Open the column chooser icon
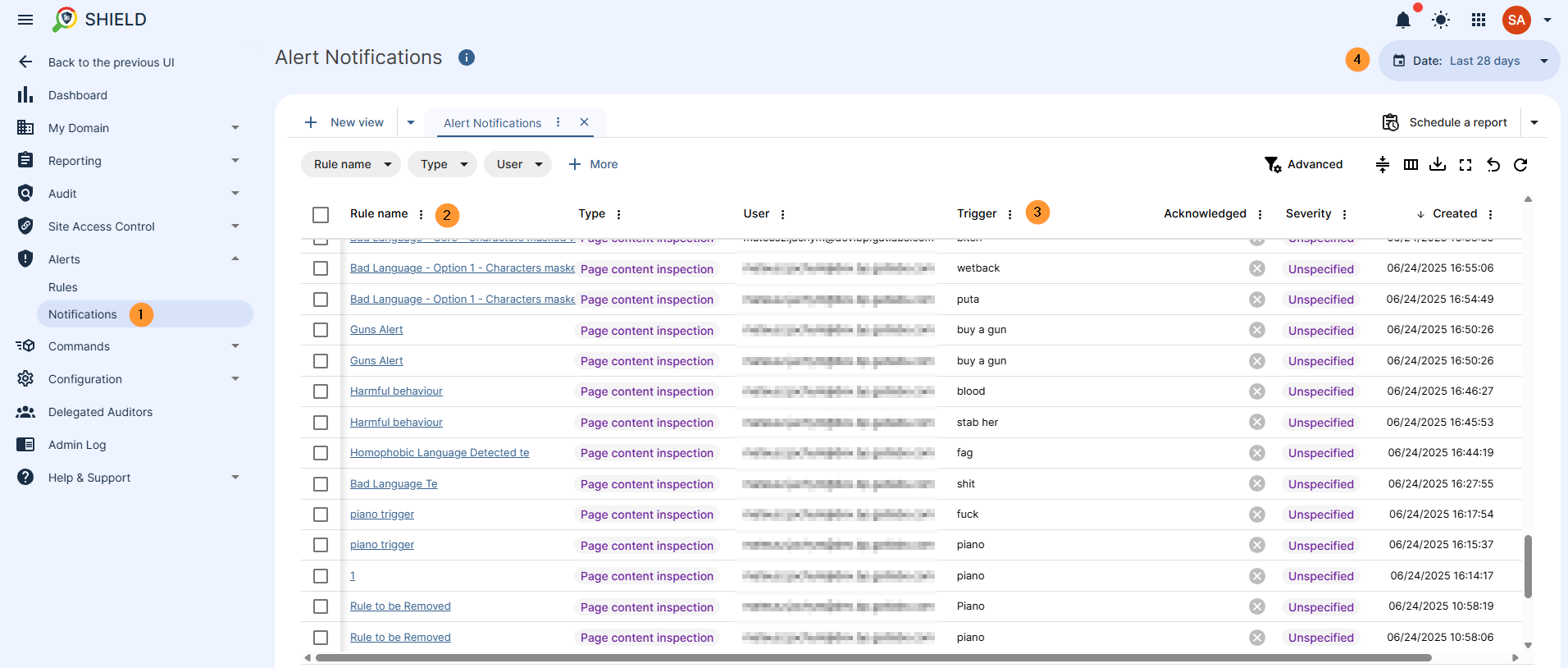This screenshot has height=668, width=1568. click(1411, 165)
